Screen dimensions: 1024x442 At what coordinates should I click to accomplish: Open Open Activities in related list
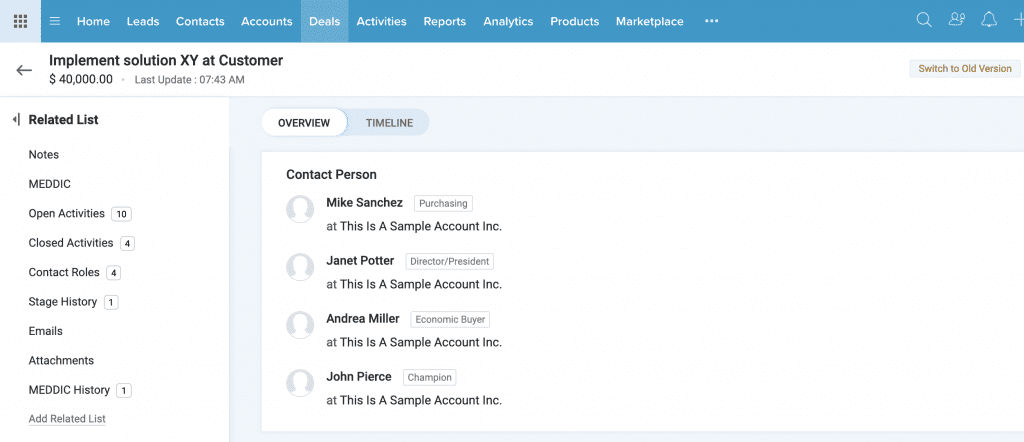pyautogui.click(x=67, y=214)
